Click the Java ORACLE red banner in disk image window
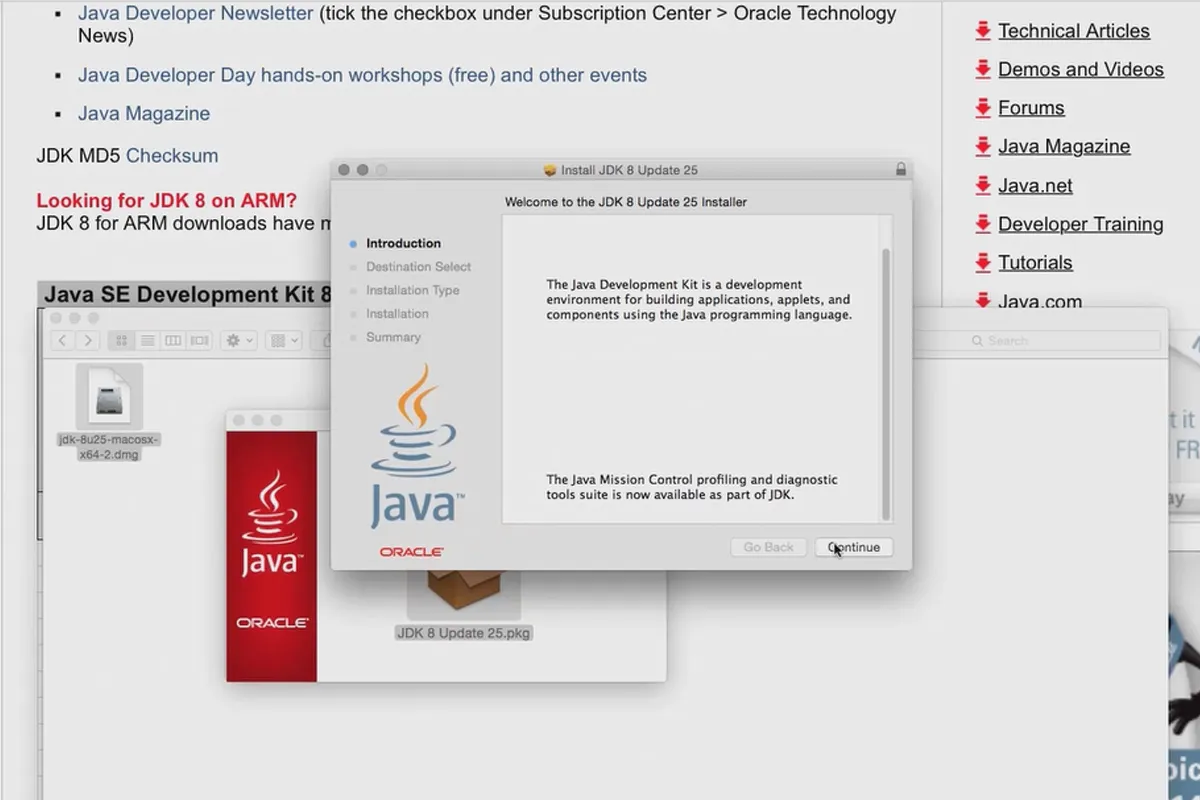This screenshot has height=800, width=1200. tap(271, 557)
